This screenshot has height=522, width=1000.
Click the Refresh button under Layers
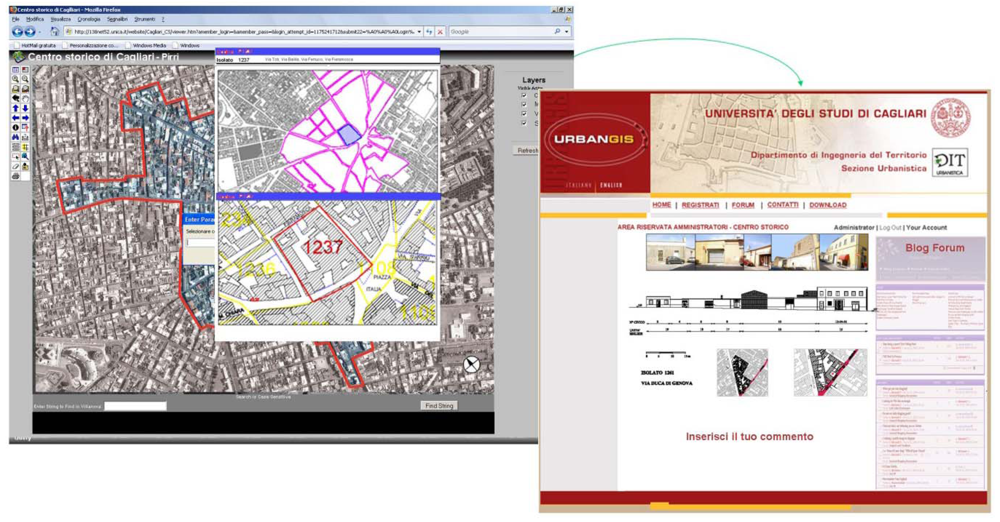(526, 151)
